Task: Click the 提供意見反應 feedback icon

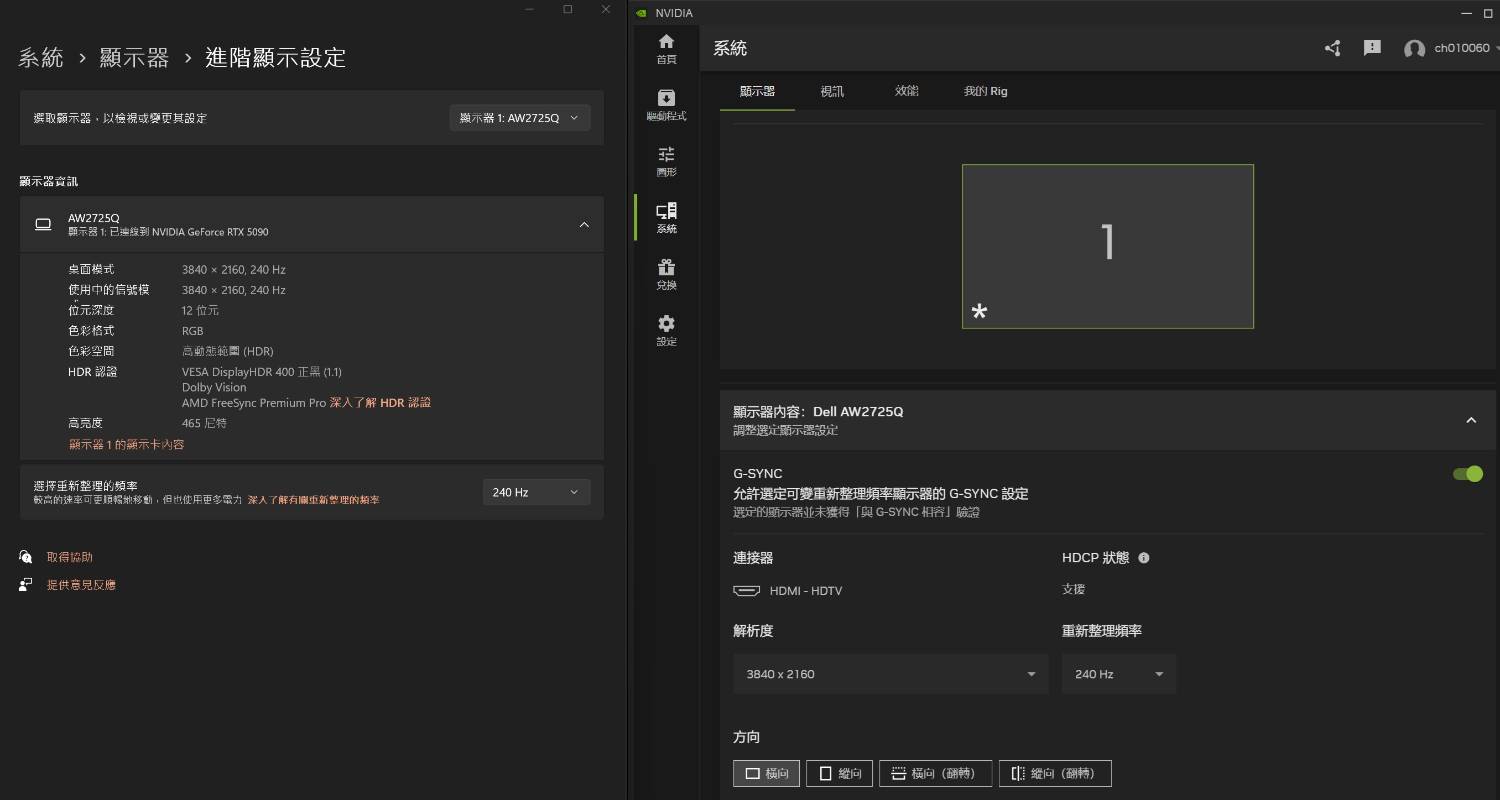Action: coord(26,585)
